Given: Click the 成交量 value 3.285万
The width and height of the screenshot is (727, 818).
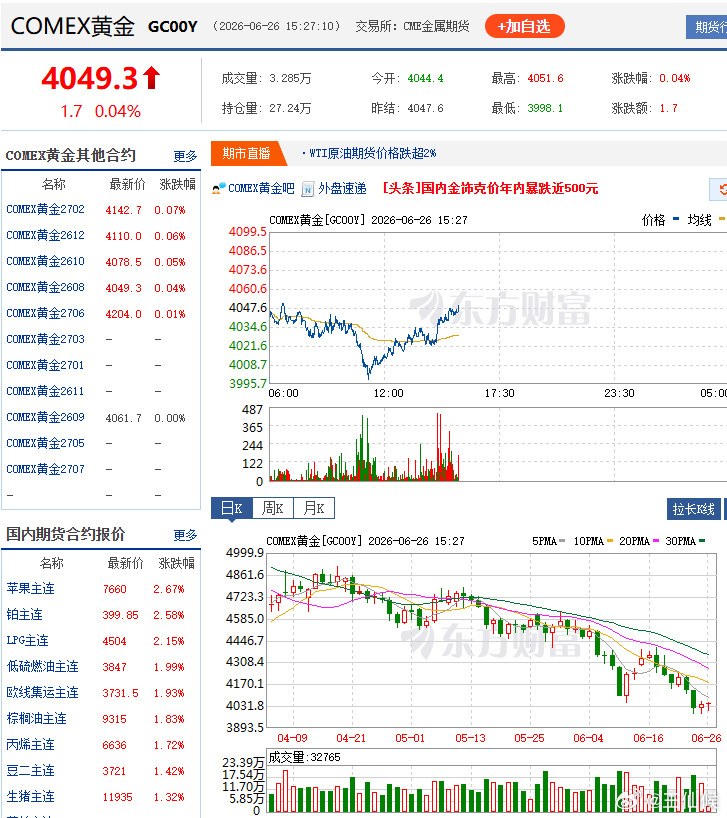Looking at the screenshot, I should click(290, 78).
